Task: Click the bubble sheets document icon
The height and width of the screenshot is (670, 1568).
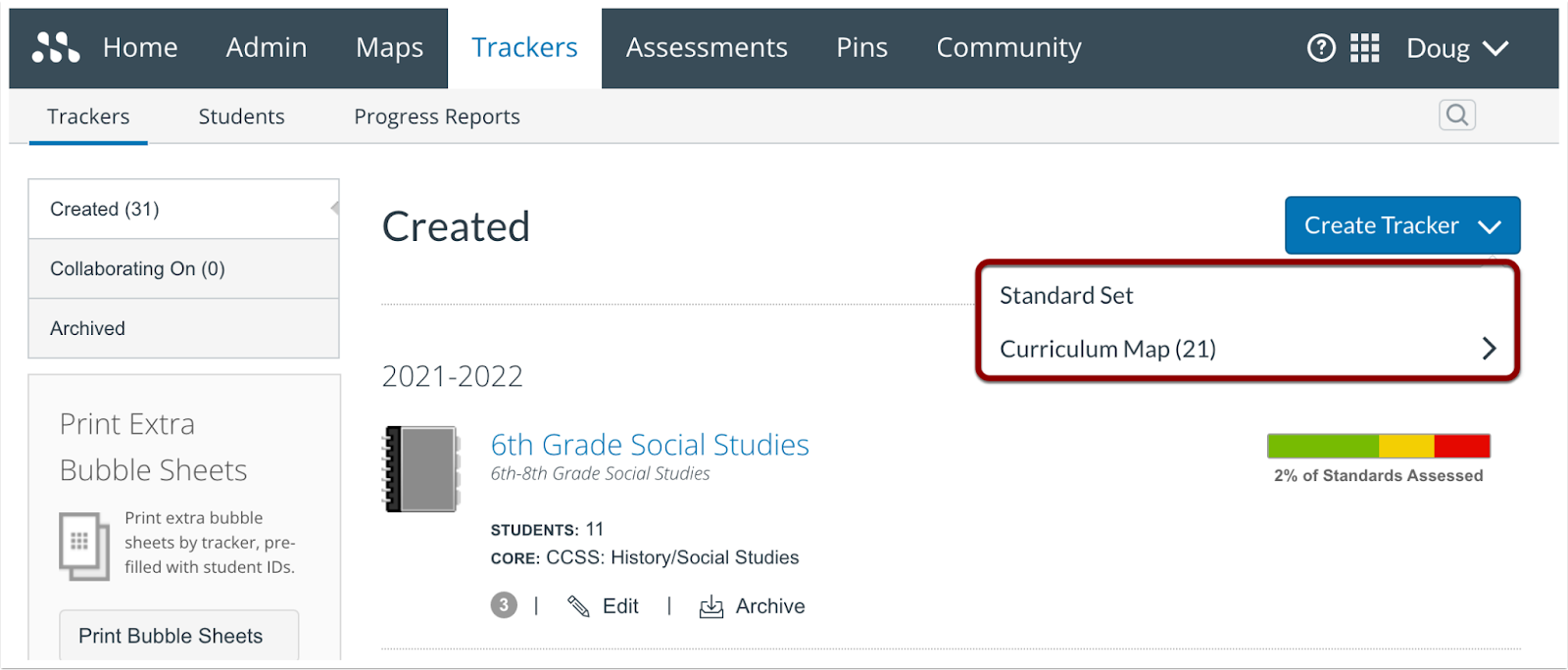Action: pyautogui.click(x=84, y=546)
